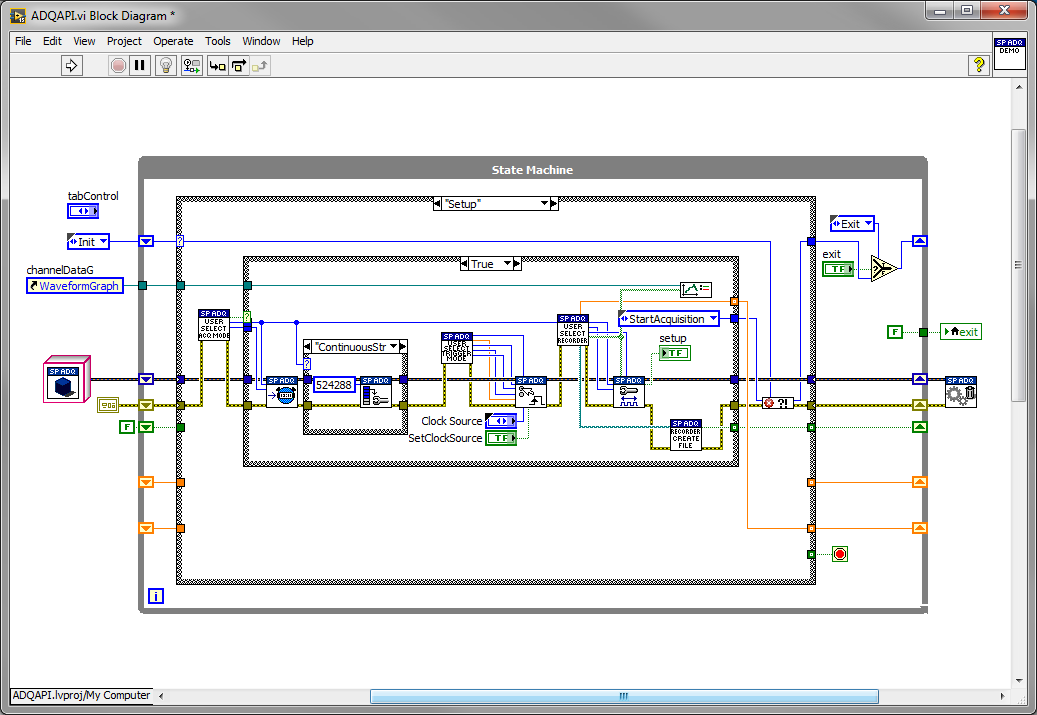Screen dimensions: 1037x715
Task: Open the Operate menu
Action: click(x=173, y=41)
